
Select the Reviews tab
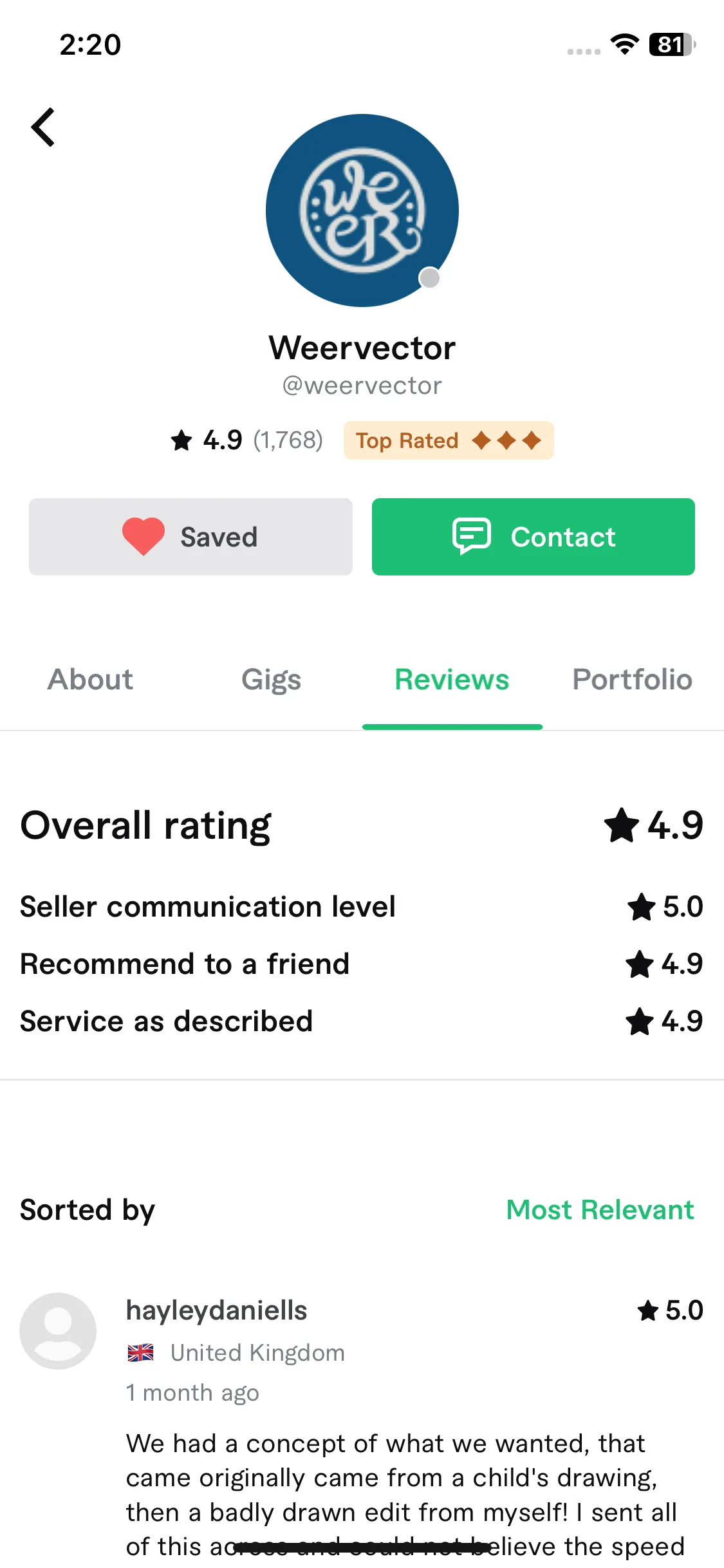point(452,680)
